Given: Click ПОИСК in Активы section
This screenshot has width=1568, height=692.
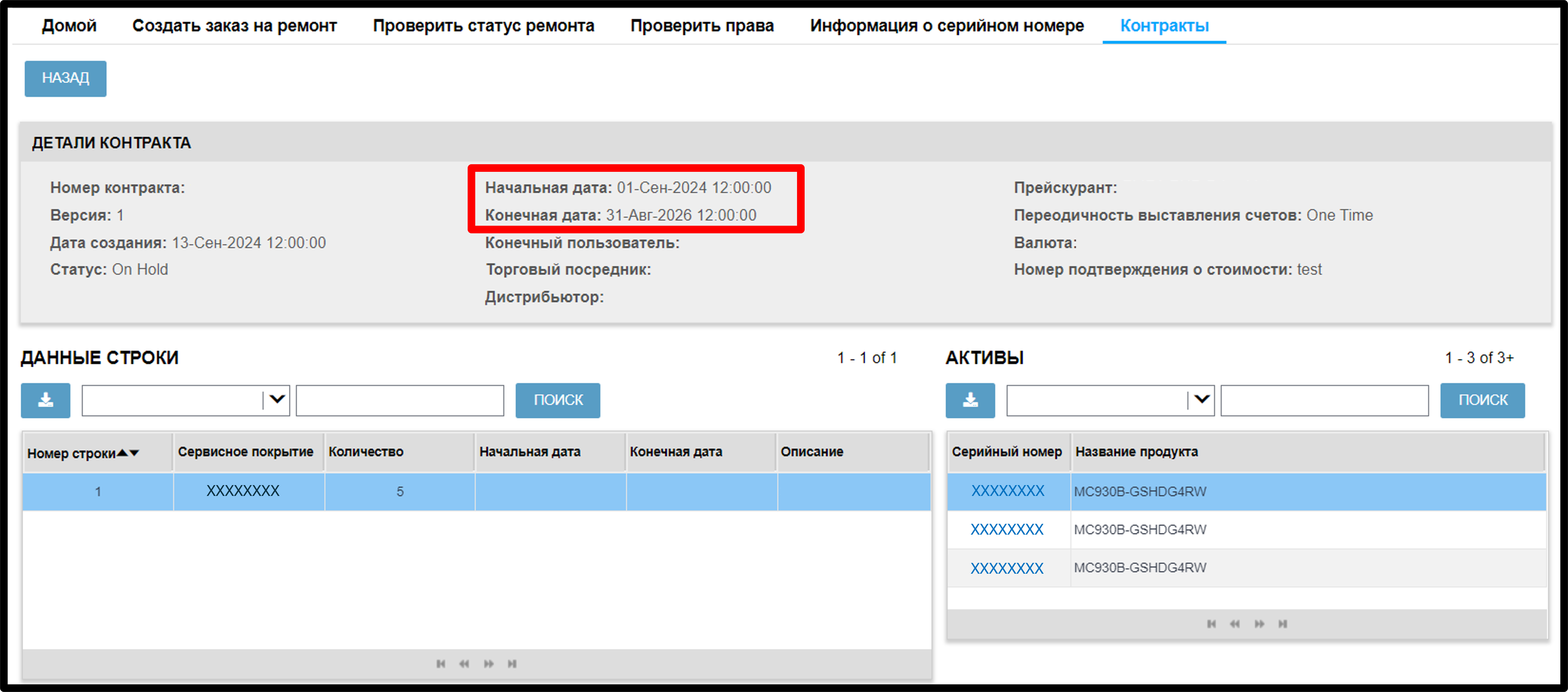Looking at the screenshot, I should [1482, 400].
